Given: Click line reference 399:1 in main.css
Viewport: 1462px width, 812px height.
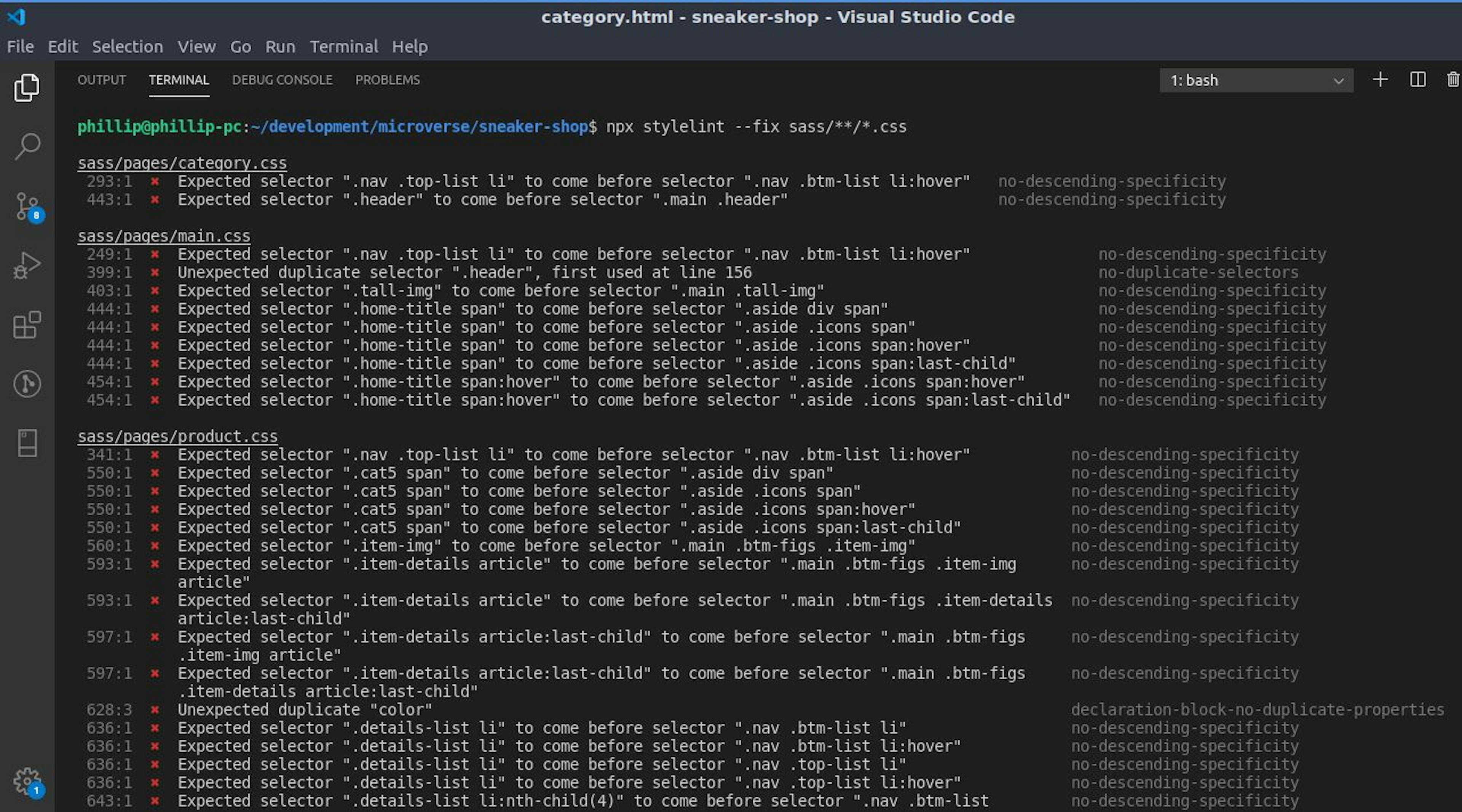Looking at the screenshot, I should pos(109,273).
